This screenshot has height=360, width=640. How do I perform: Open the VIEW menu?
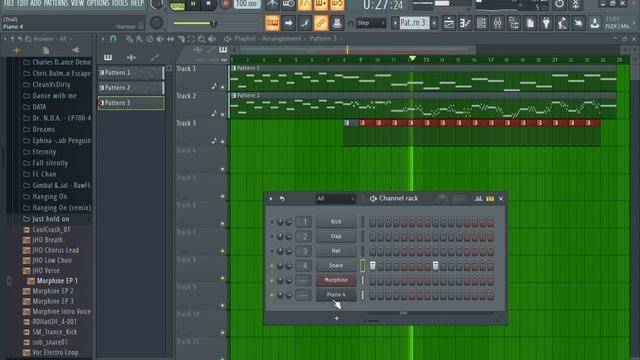coord(78,3)
